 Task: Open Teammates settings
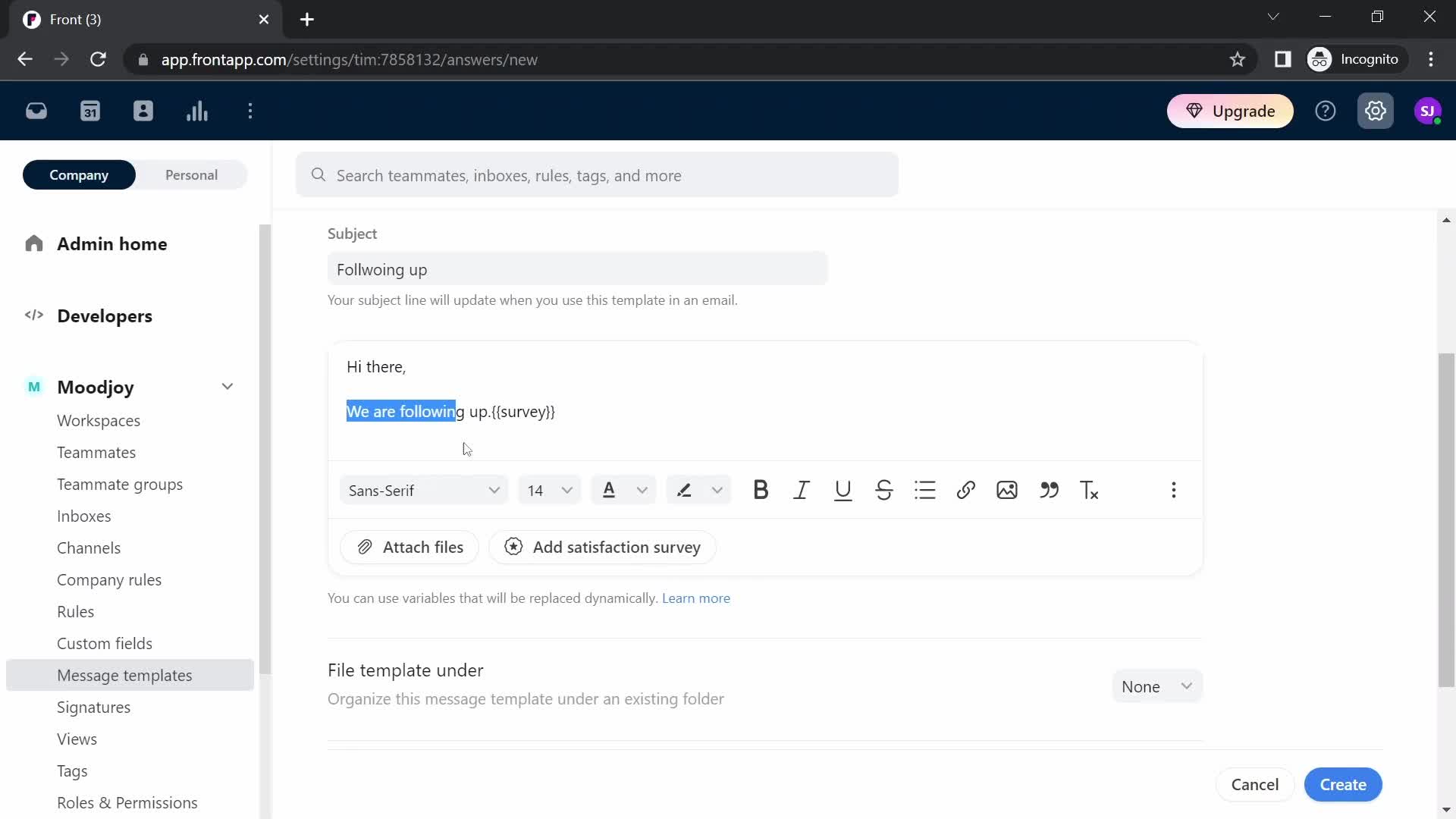96,453
